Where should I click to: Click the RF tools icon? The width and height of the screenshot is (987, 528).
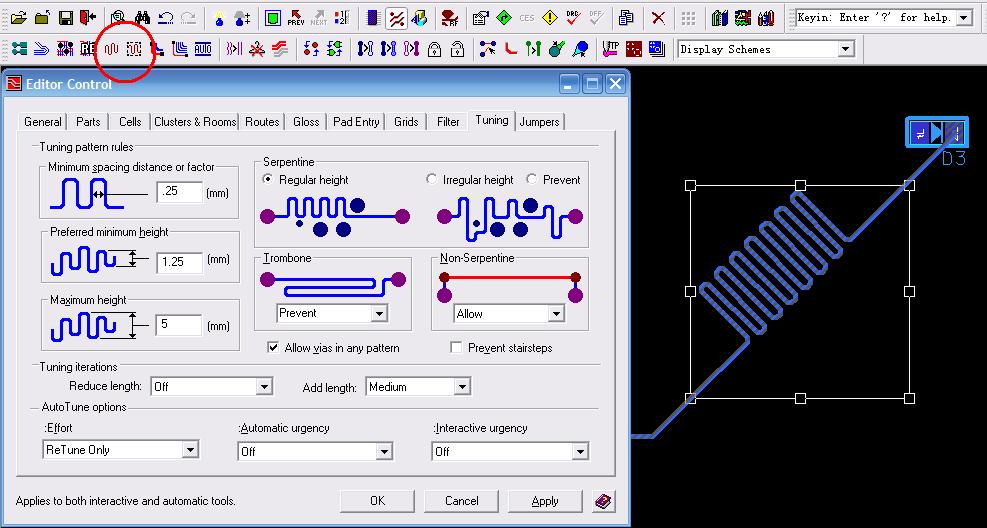click(449, 18)
